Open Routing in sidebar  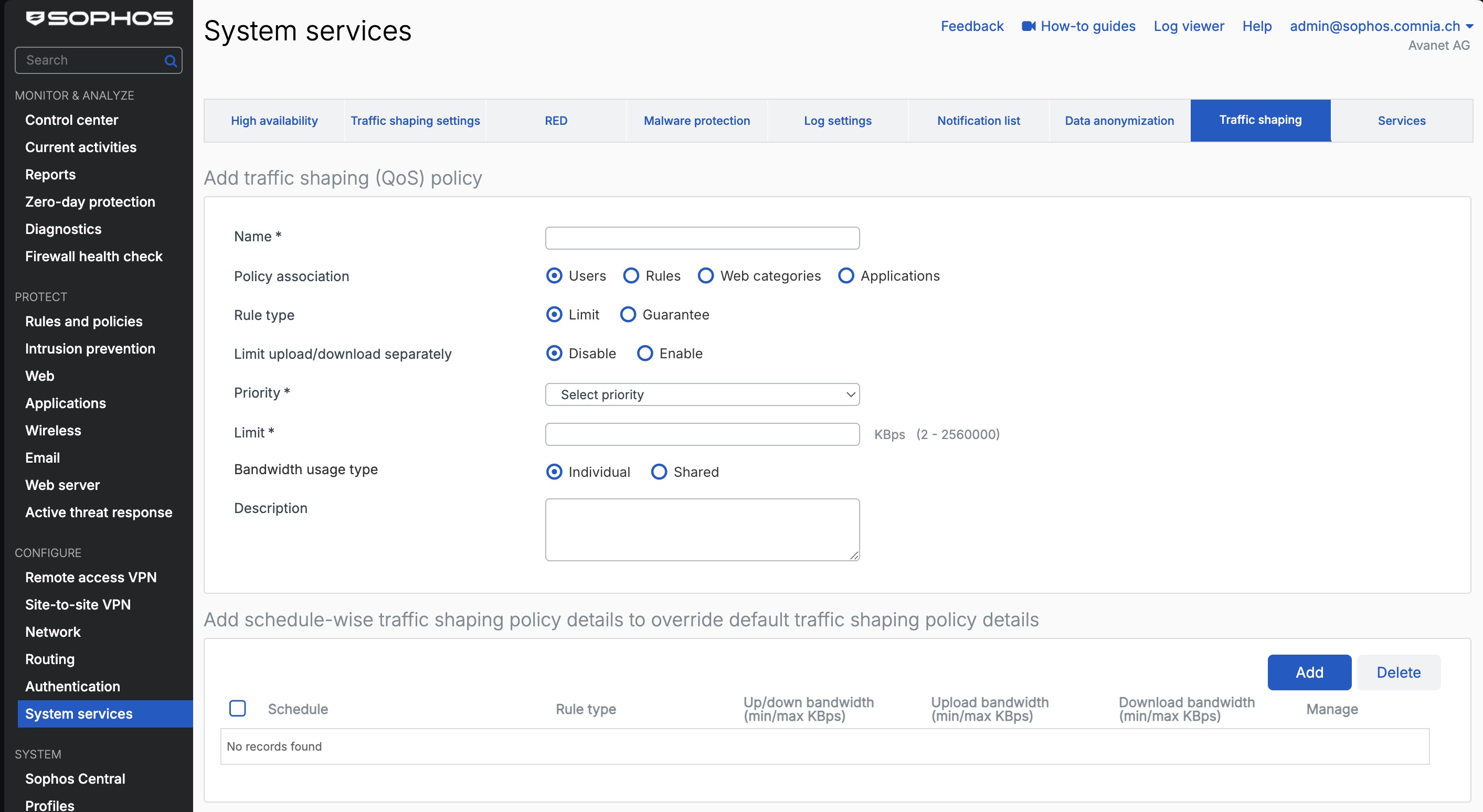click(x=49, y=659)
